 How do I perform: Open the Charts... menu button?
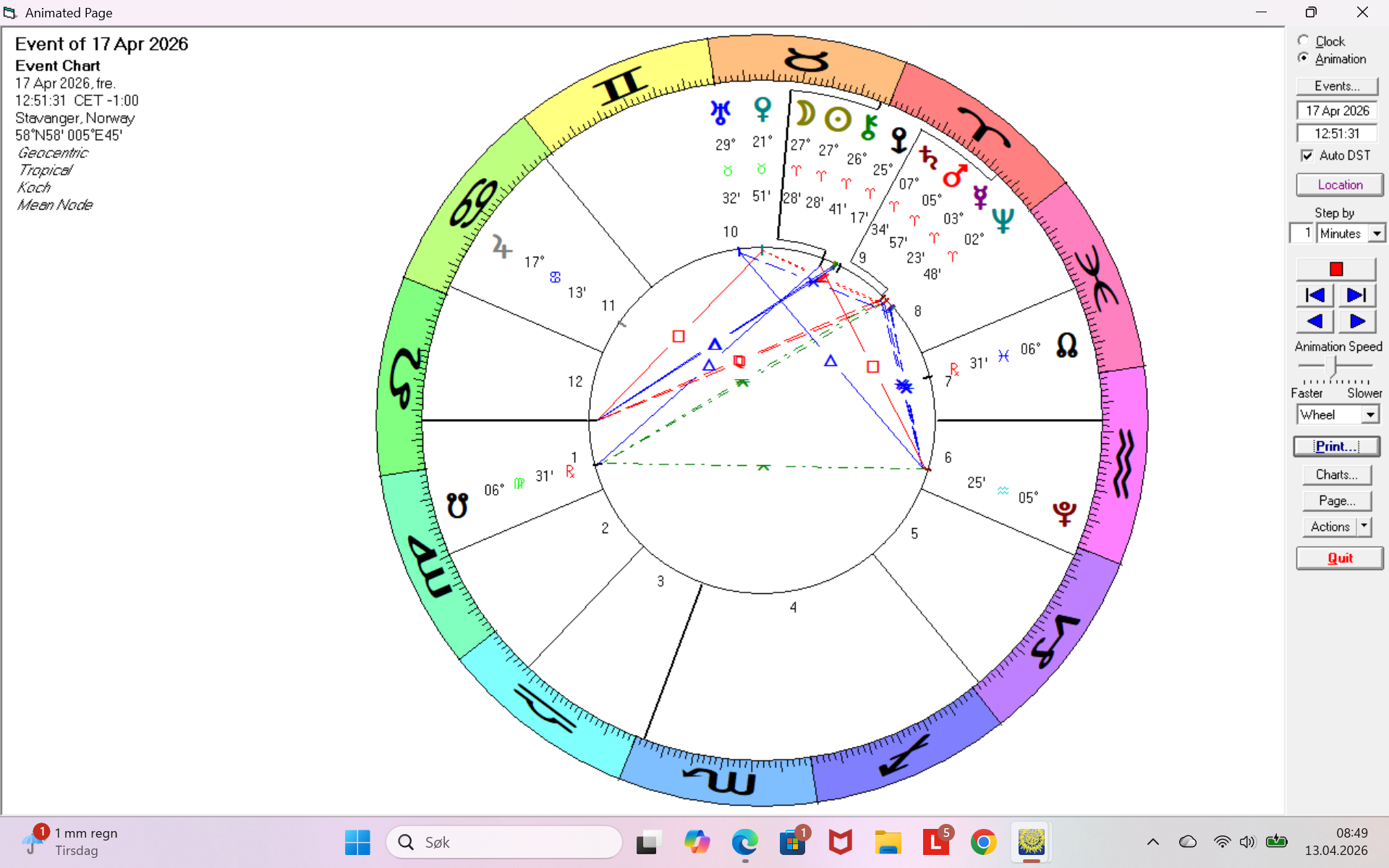(x=1336, y=475)
